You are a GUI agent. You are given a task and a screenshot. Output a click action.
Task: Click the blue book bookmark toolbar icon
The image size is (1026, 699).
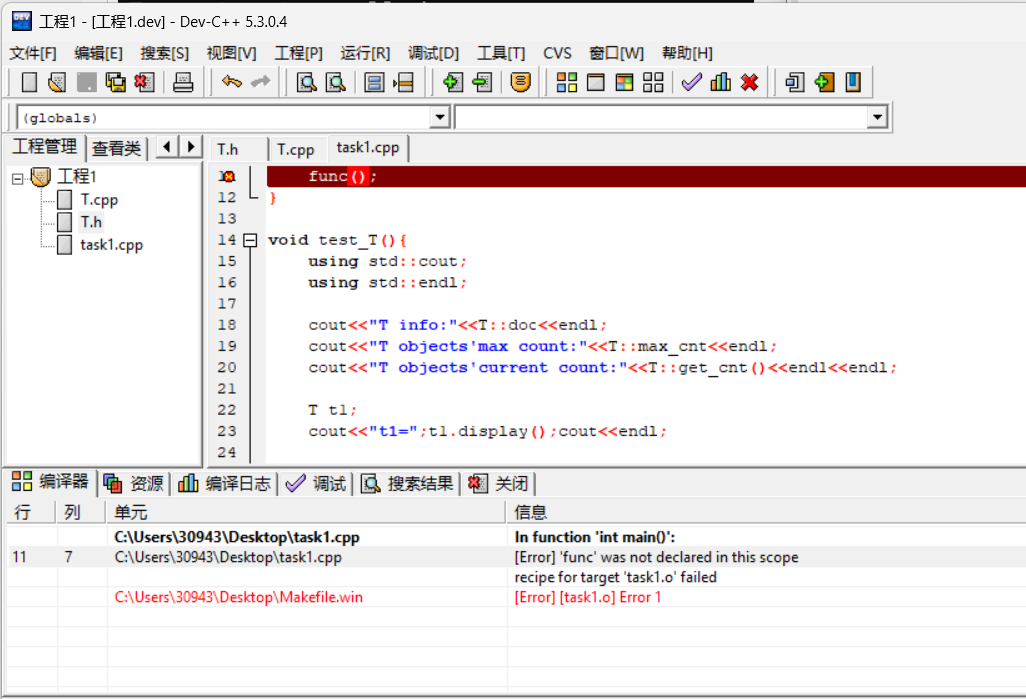click(853, 82)
